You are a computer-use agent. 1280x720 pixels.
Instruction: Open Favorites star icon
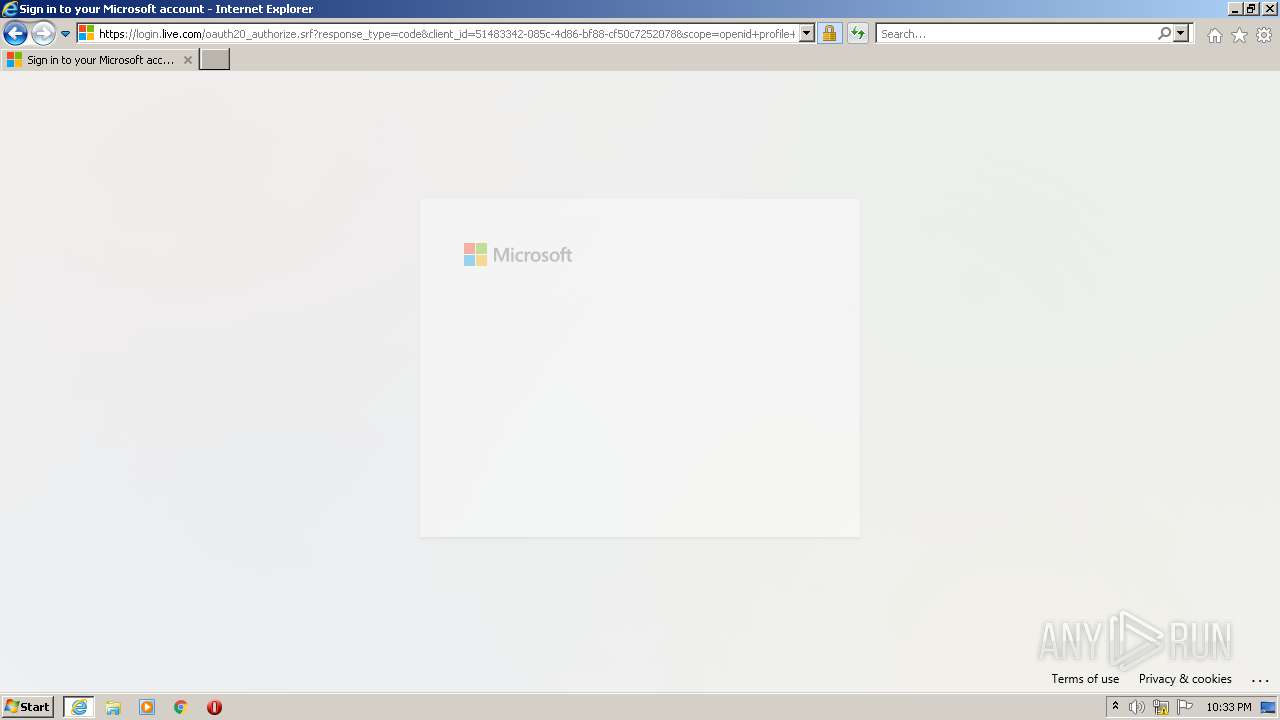tap(1239, 35)
